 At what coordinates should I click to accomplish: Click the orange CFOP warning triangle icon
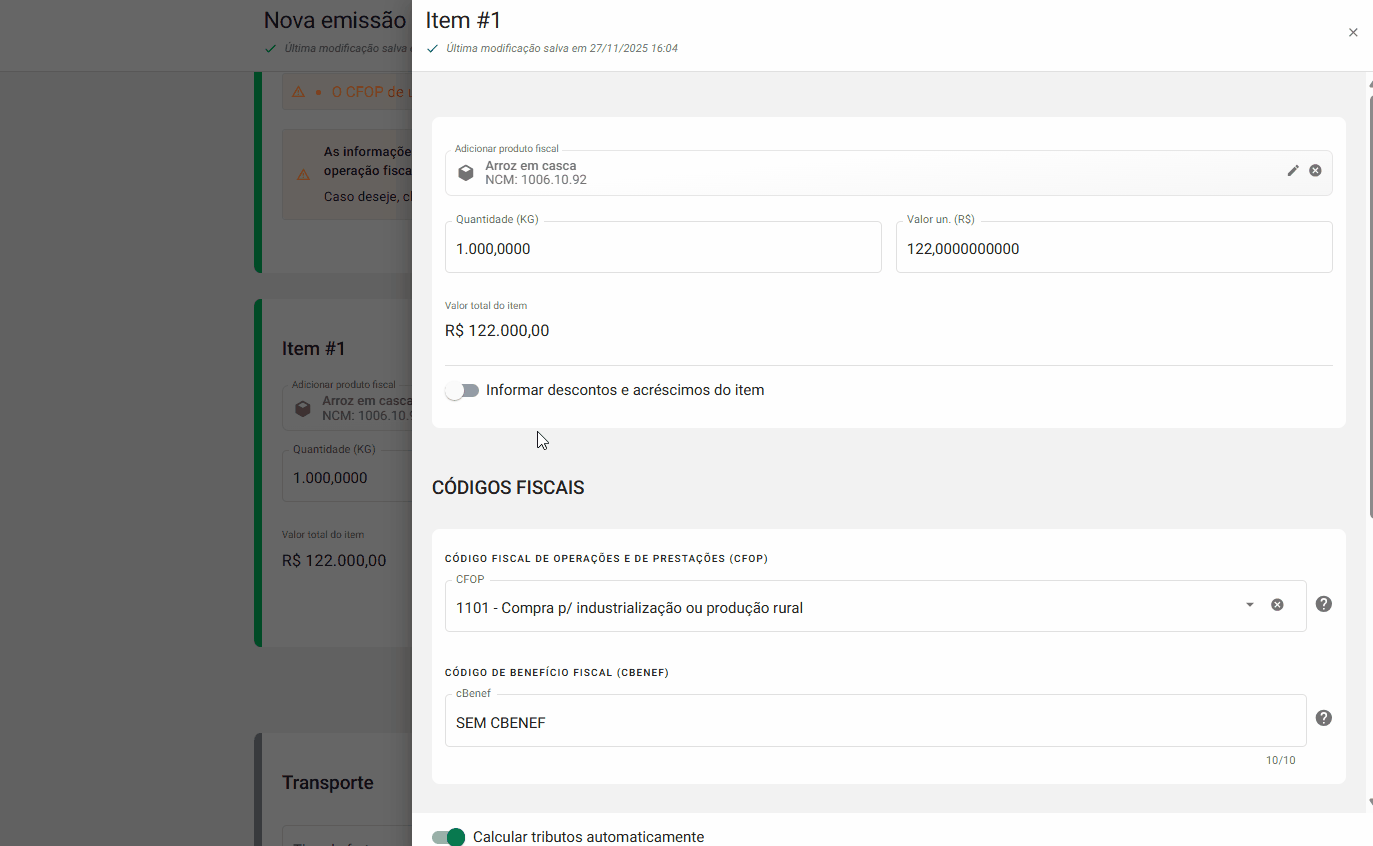tap(298, 92)
